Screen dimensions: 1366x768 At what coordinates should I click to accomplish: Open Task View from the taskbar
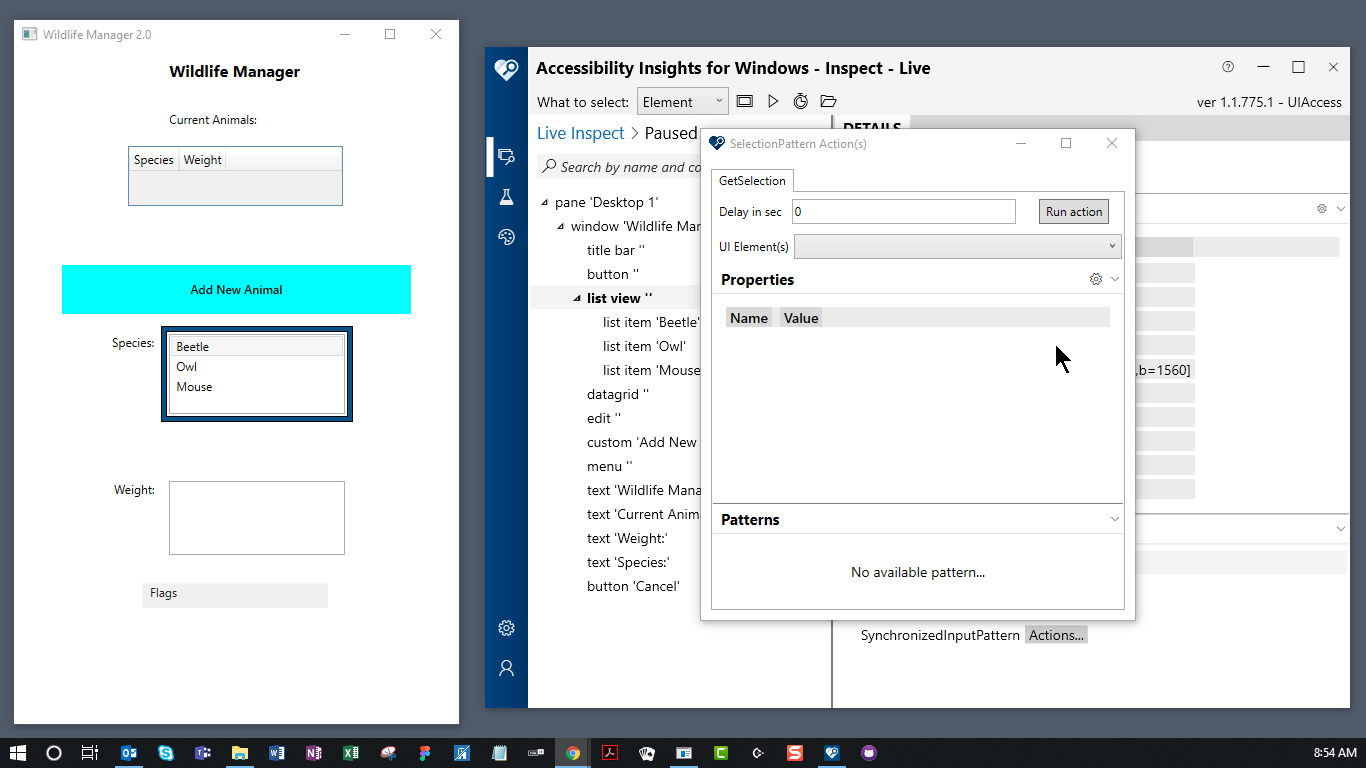tap(90, 753)
